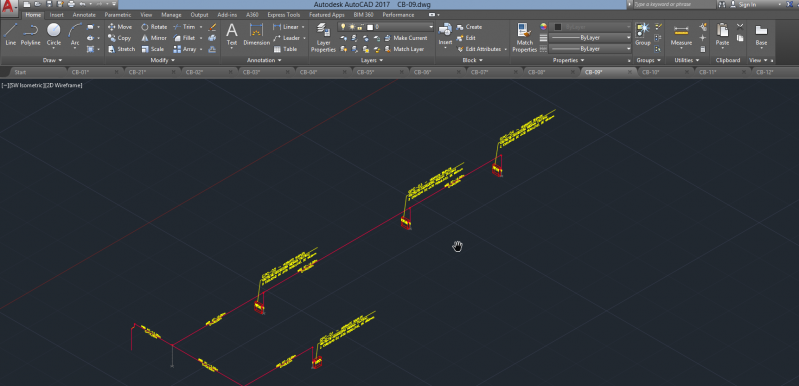Viewport: 799px width, 386px height.
Task: Select the Line tool
Action: click(x=11, y=34)
